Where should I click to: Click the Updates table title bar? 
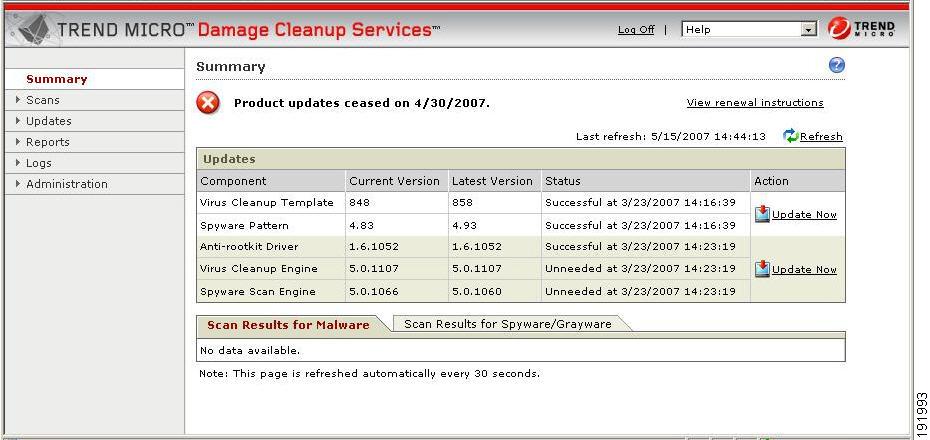click(x=521, y=159)
